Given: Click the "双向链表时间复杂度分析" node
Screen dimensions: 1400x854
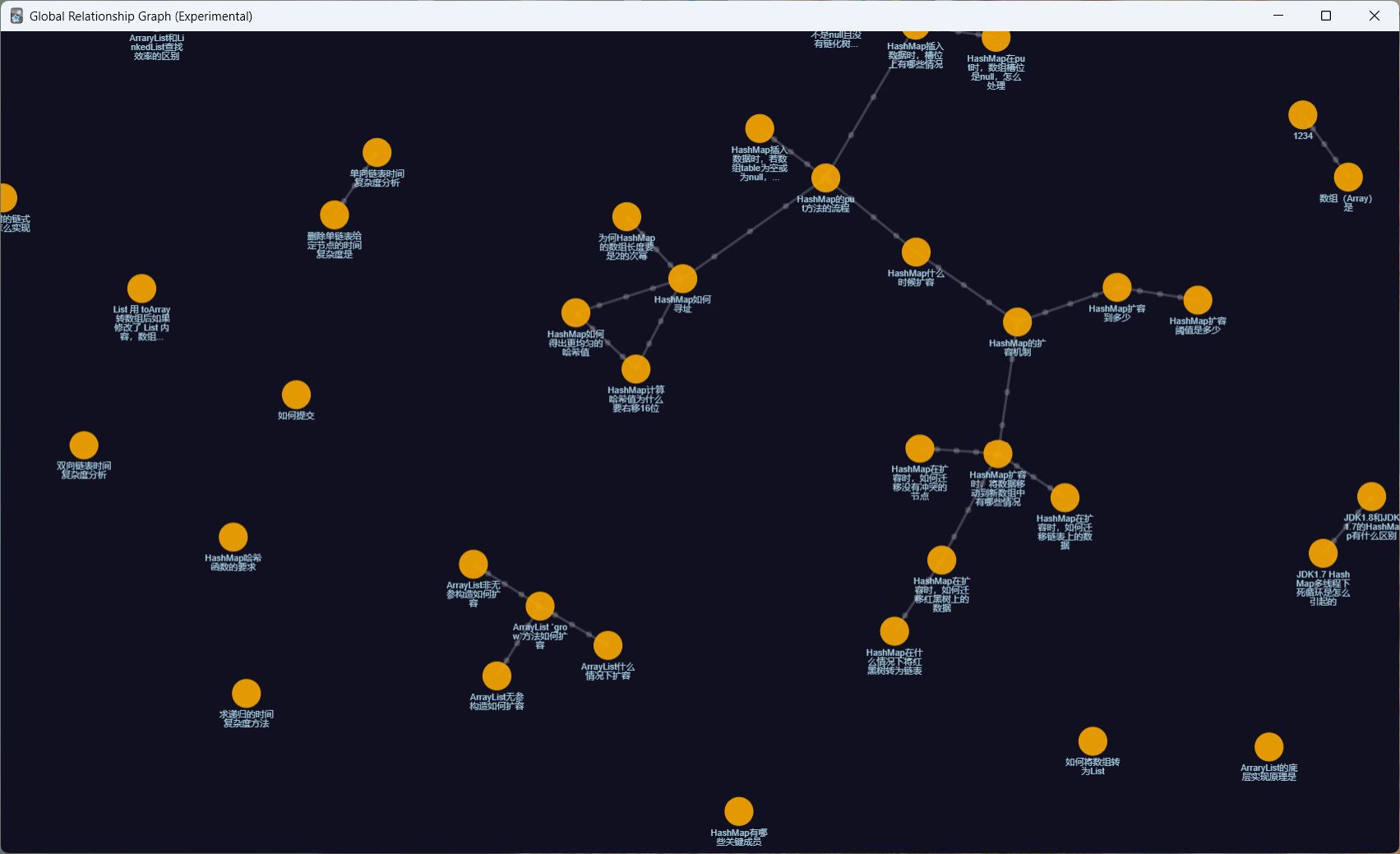Looking at the screenshot, I should [x=84, y=445].
